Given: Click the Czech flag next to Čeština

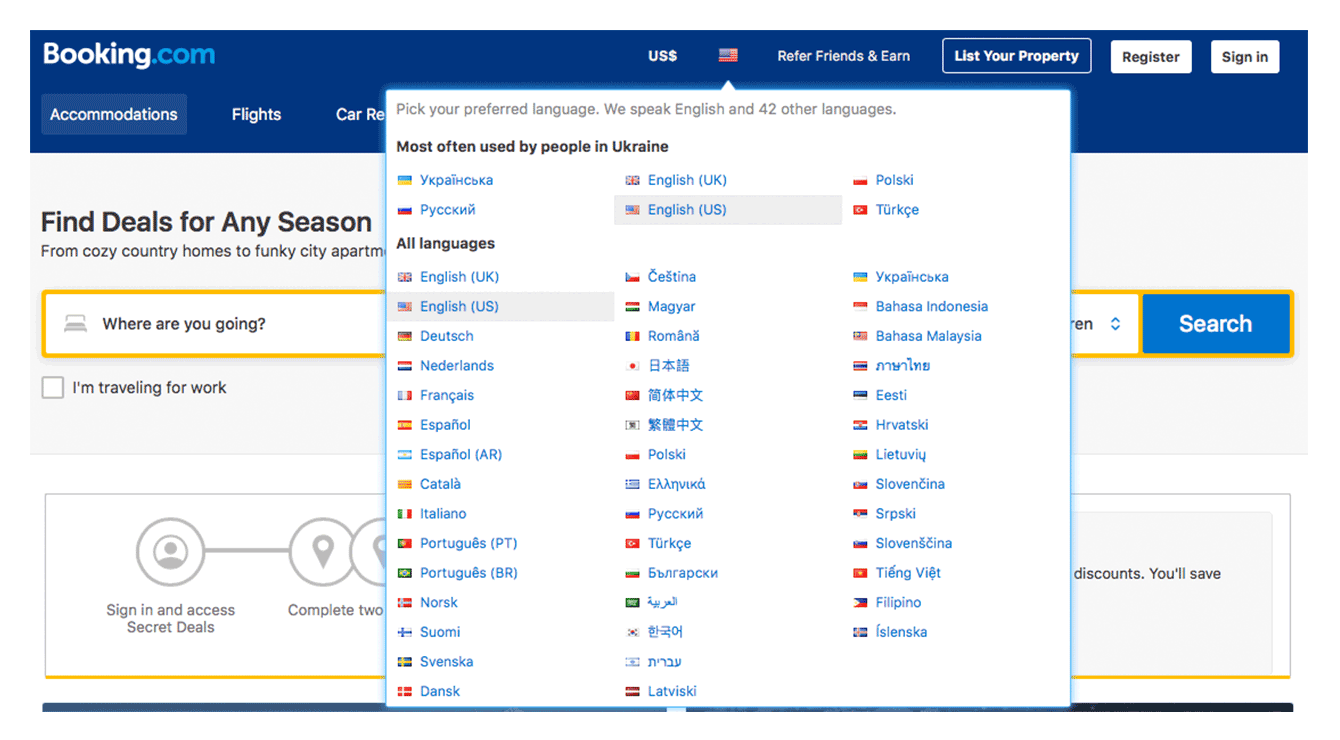Looking at the screenshot, I should 632,277.
